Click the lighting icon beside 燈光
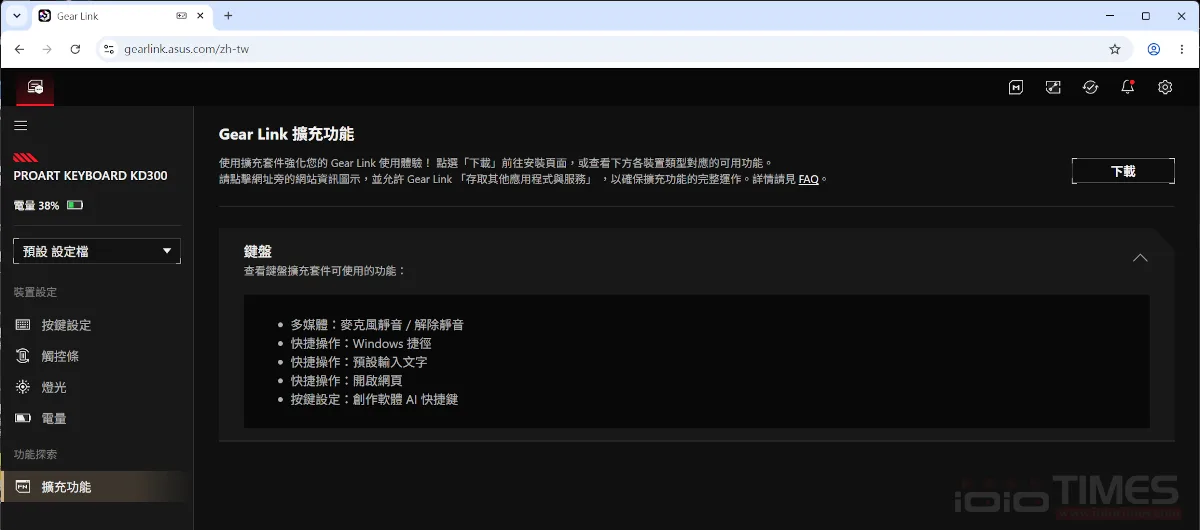Viewport: 1200px width, 530px height. [x=23, y=387]
